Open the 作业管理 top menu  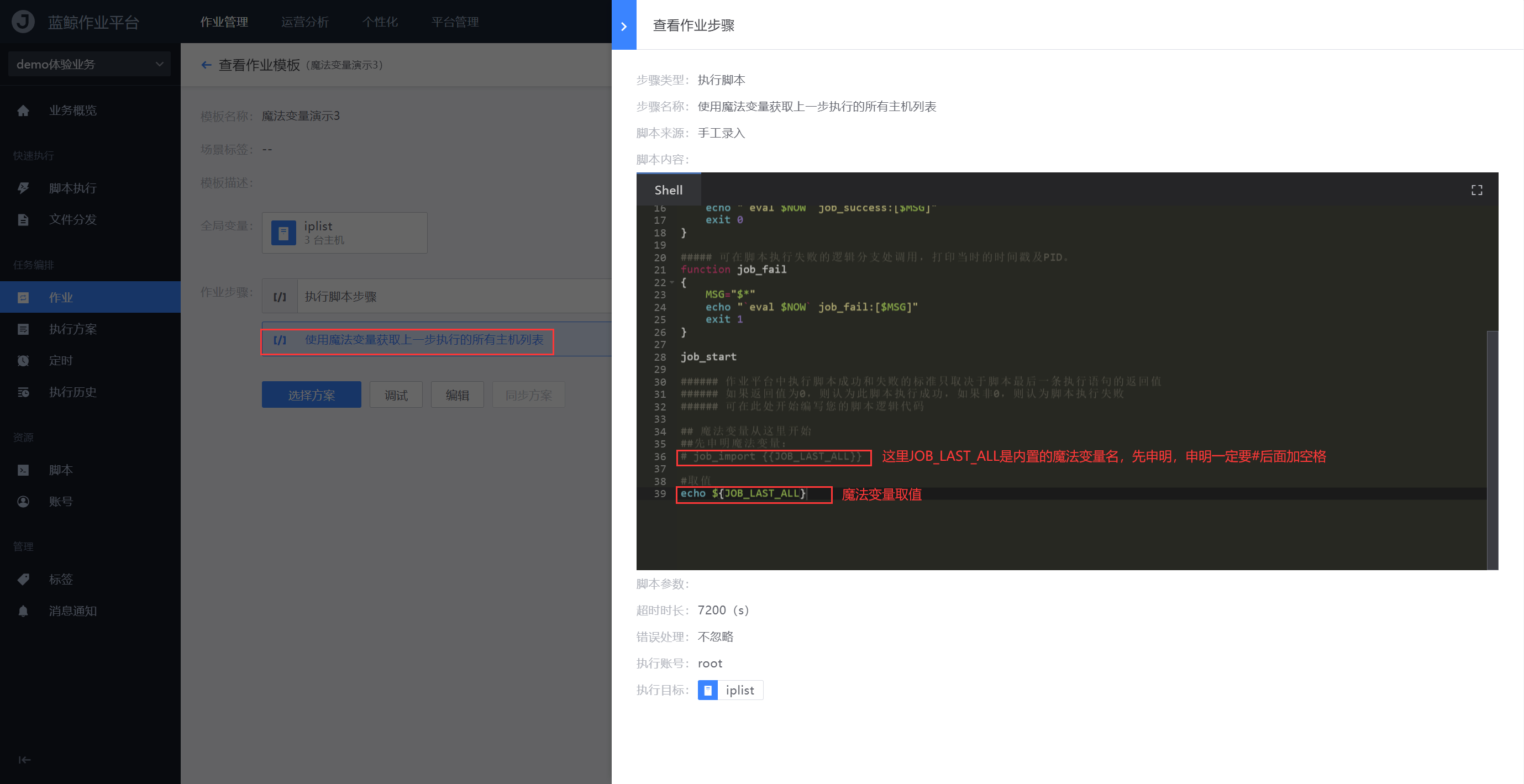224,22
